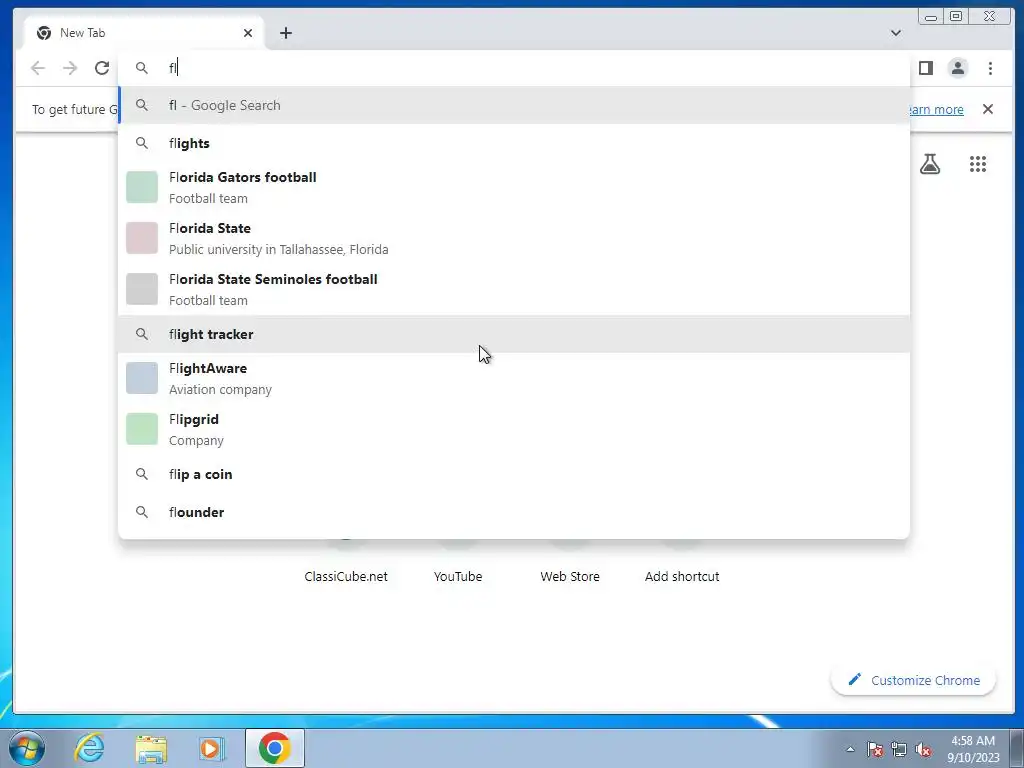Open Windows Explorer from the taskbar
Image resolution: width=1024 pixels, height=768 pixels.
pyautogui.click(x=151, y=748)
